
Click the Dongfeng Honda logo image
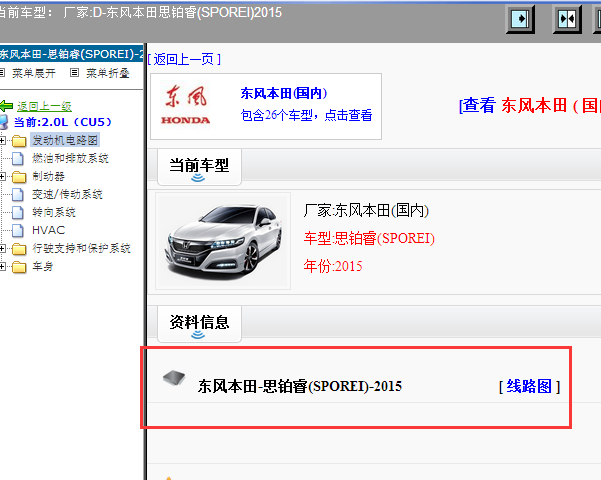[186, 106]
